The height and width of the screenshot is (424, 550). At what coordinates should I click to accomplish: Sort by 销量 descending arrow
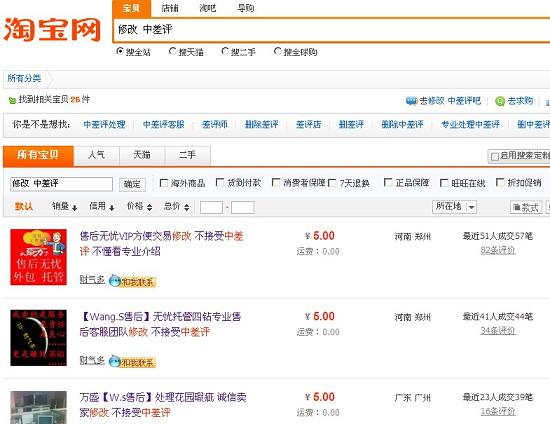pyautogui.click(x=74, y=208)
